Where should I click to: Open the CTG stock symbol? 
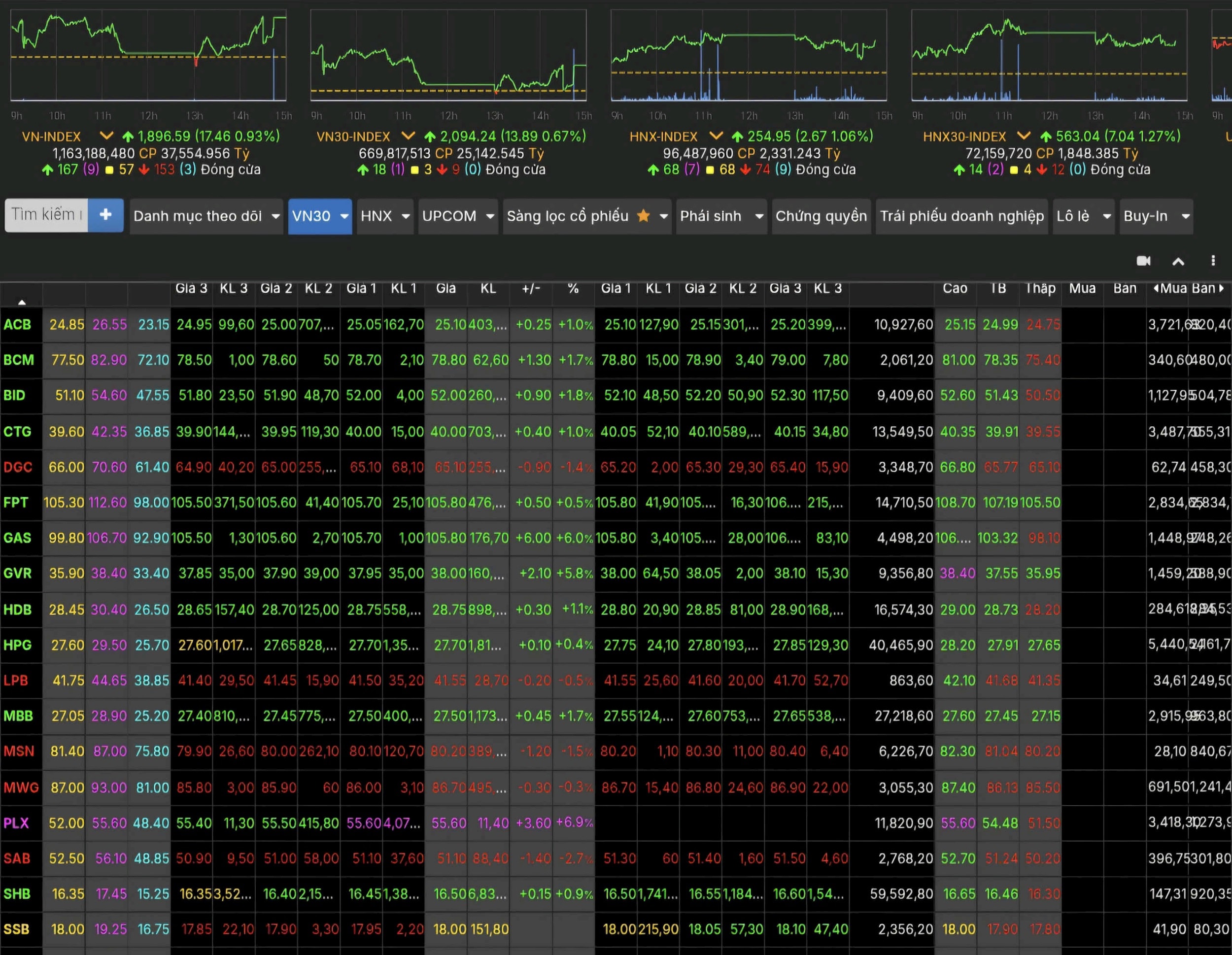point(17,432)
